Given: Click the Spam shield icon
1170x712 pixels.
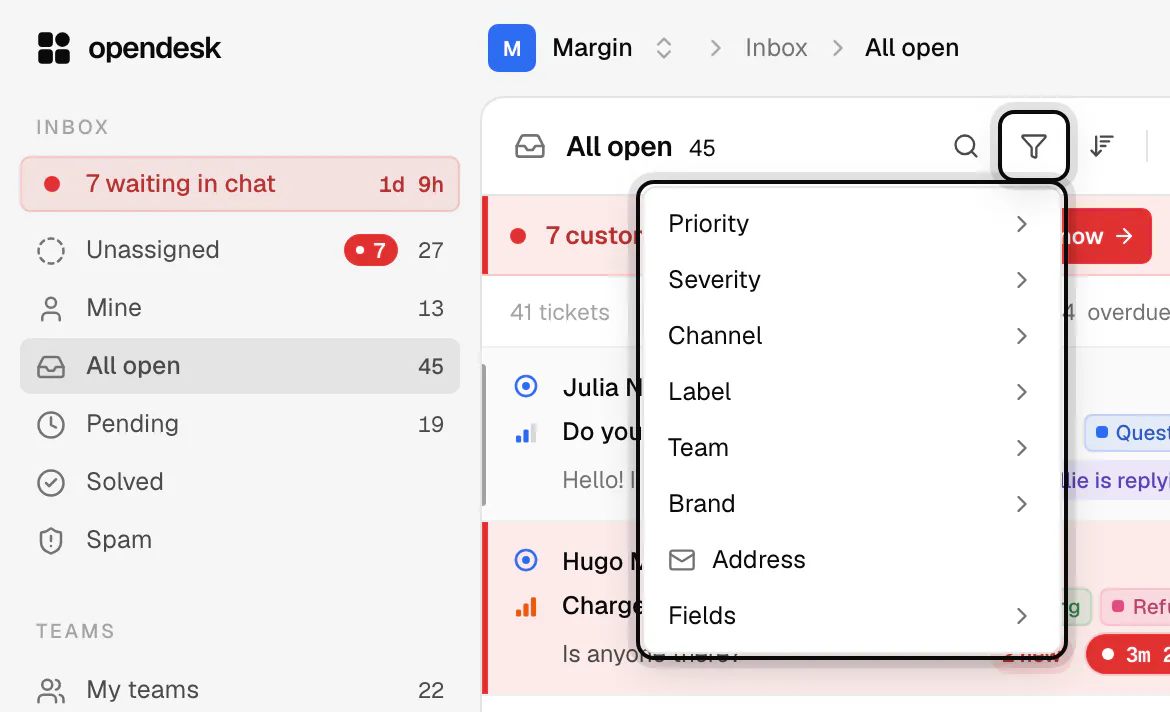Looking at the screenshot, I should (51, 540).
